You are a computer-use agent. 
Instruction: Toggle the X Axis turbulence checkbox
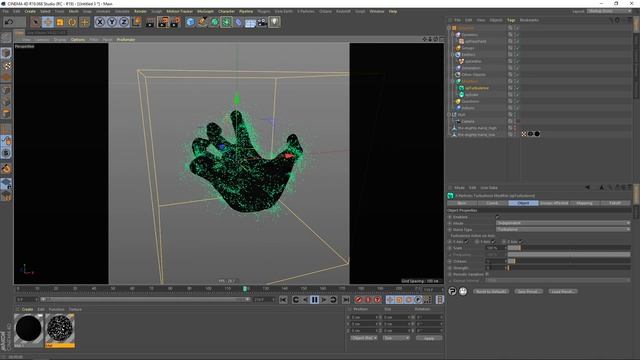tap(467, 242)
